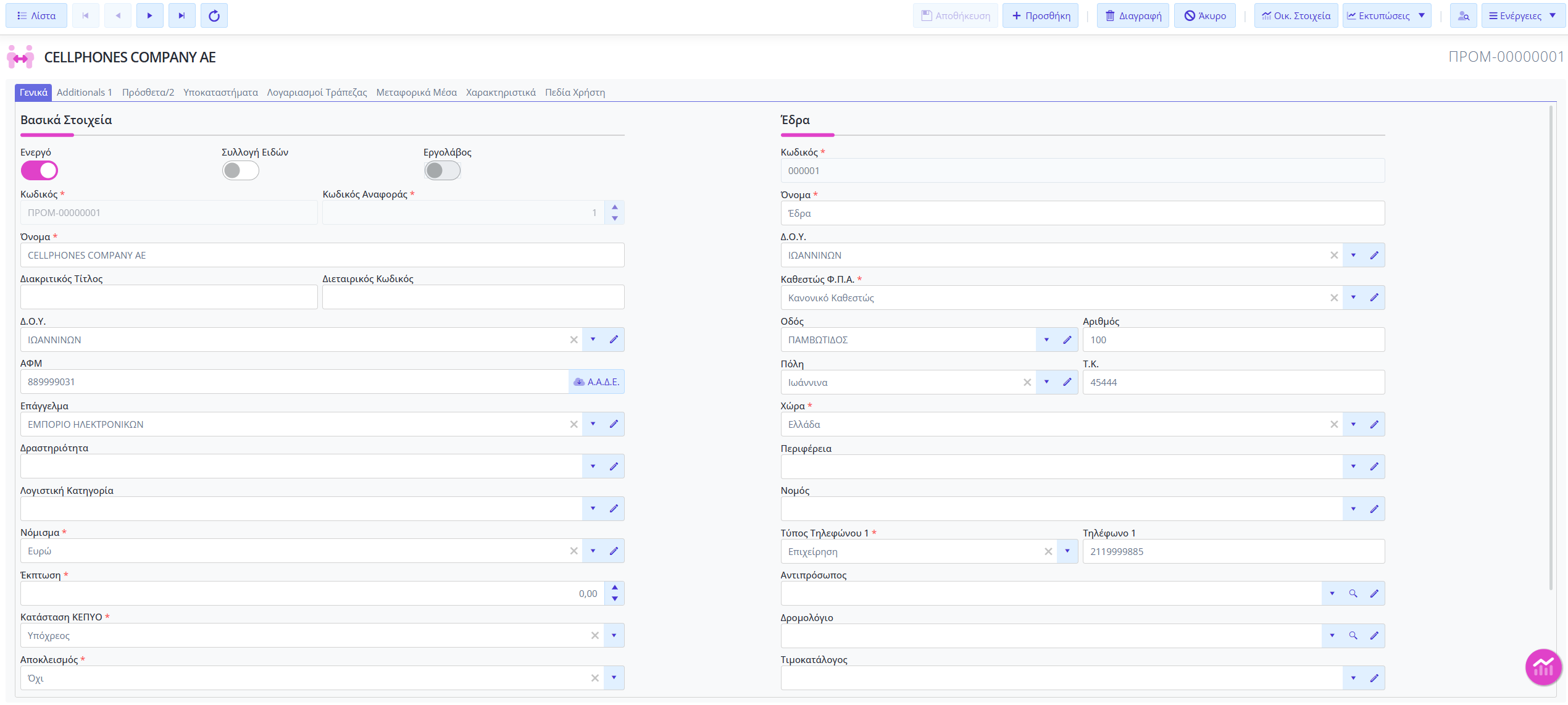Open the user search icon in toolbar
Screen dimensions: 1568x705
tap(1464, 15)
